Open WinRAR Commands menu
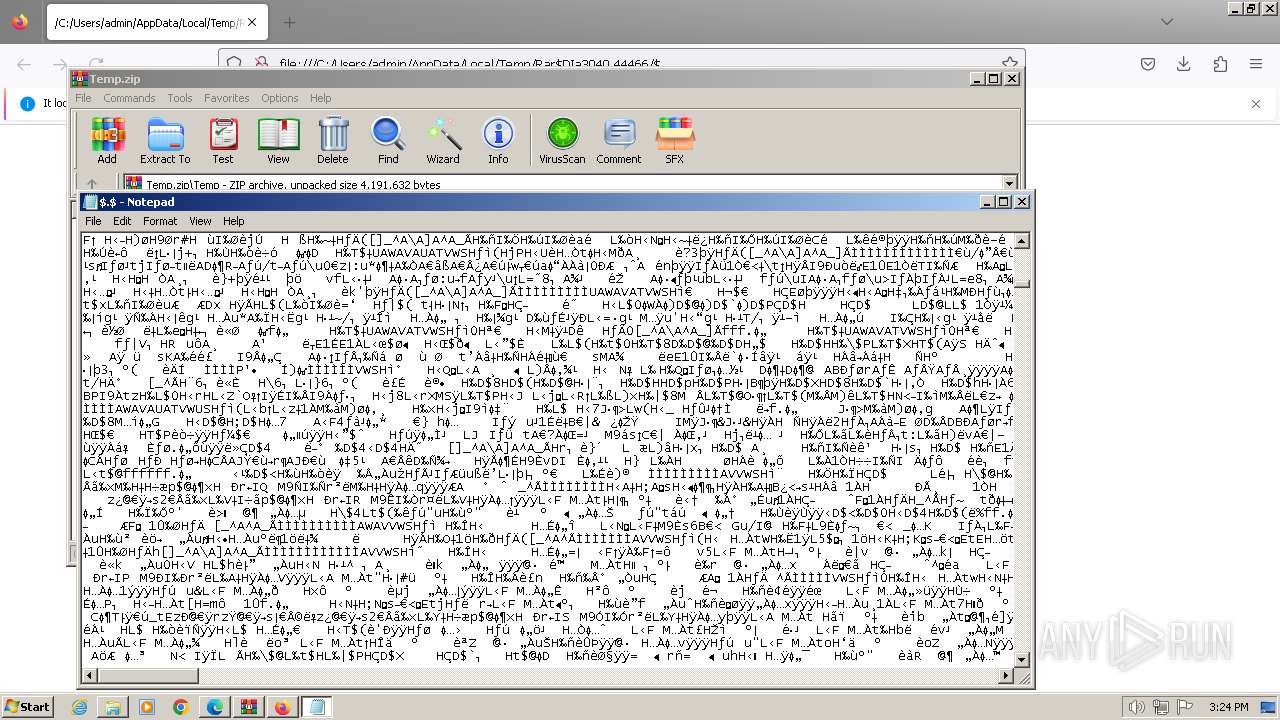The width and height of the screenshot is (1280, 720). pyautogui.click(x=129, y=98)
